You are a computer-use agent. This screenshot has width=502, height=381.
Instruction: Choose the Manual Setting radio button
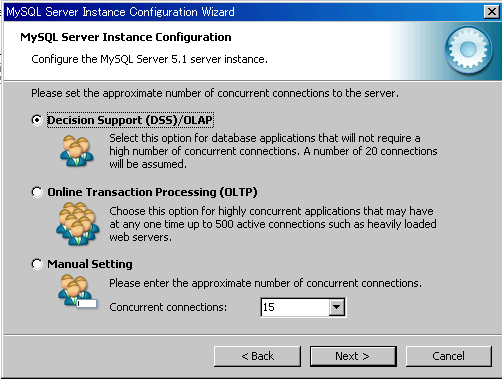click(37, 264)
